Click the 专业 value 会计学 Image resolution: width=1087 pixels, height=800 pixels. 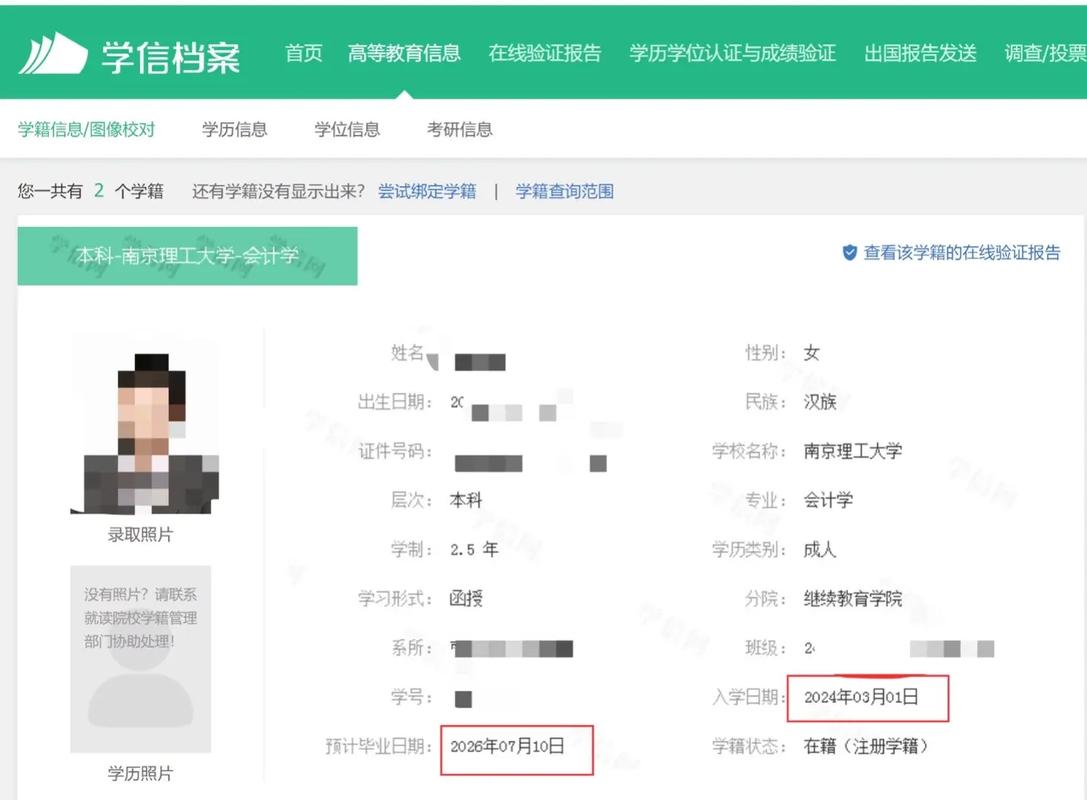828,500
